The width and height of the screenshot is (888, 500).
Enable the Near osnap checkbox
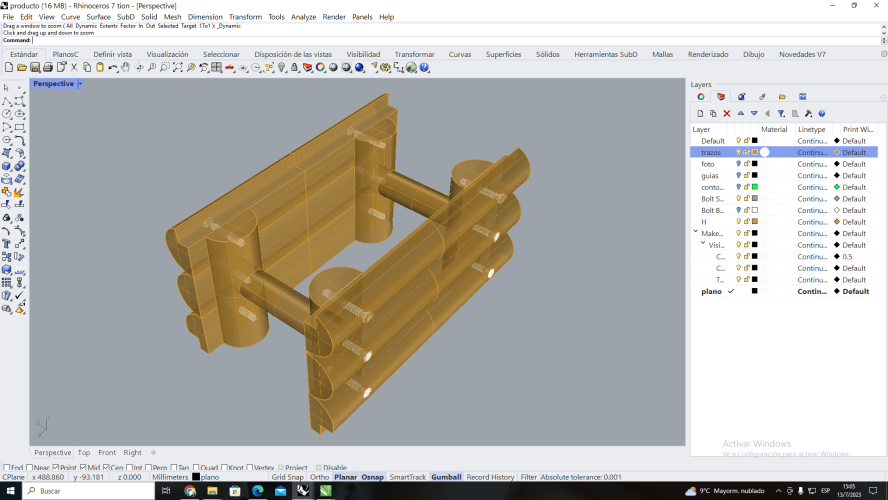pyautogui.click(x=30, y=467)
